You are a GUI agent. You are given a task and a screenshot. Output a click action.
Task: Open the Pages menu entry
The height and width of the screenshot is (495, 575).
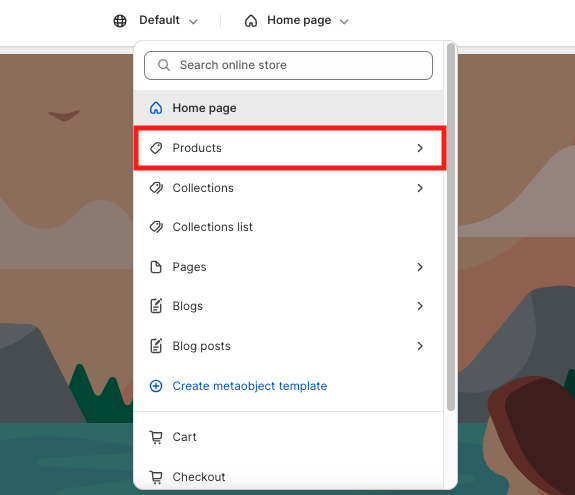pyautogui.click(x=288, y=267)
